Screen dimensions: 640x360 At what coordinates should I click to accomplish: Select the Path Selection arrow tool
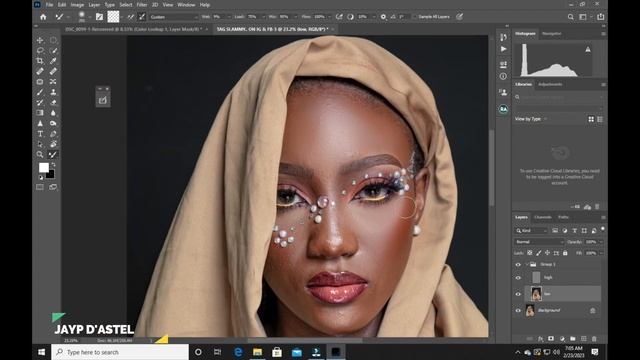40,144
